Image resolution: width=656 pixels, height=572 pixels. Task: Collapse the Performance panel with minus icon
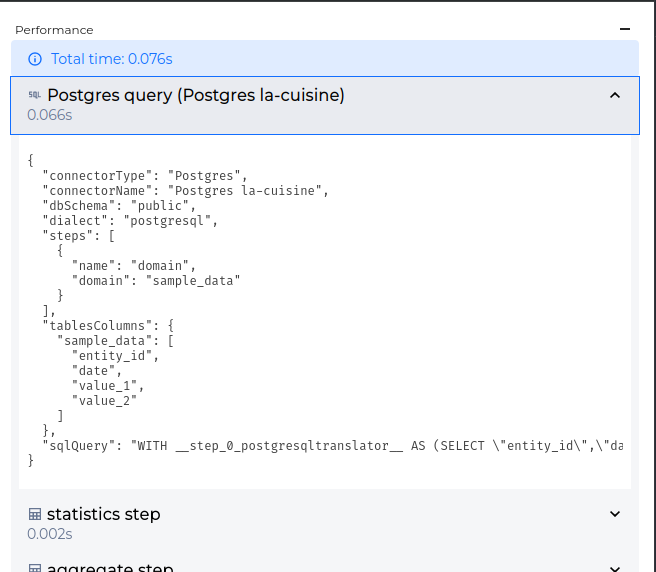pyautogui.click(x=625, y=30)
